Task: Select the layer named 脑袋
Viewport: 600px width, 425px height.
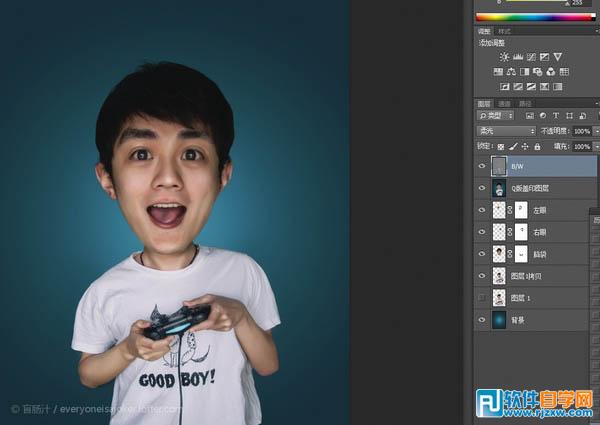Action: click(540, 254)
